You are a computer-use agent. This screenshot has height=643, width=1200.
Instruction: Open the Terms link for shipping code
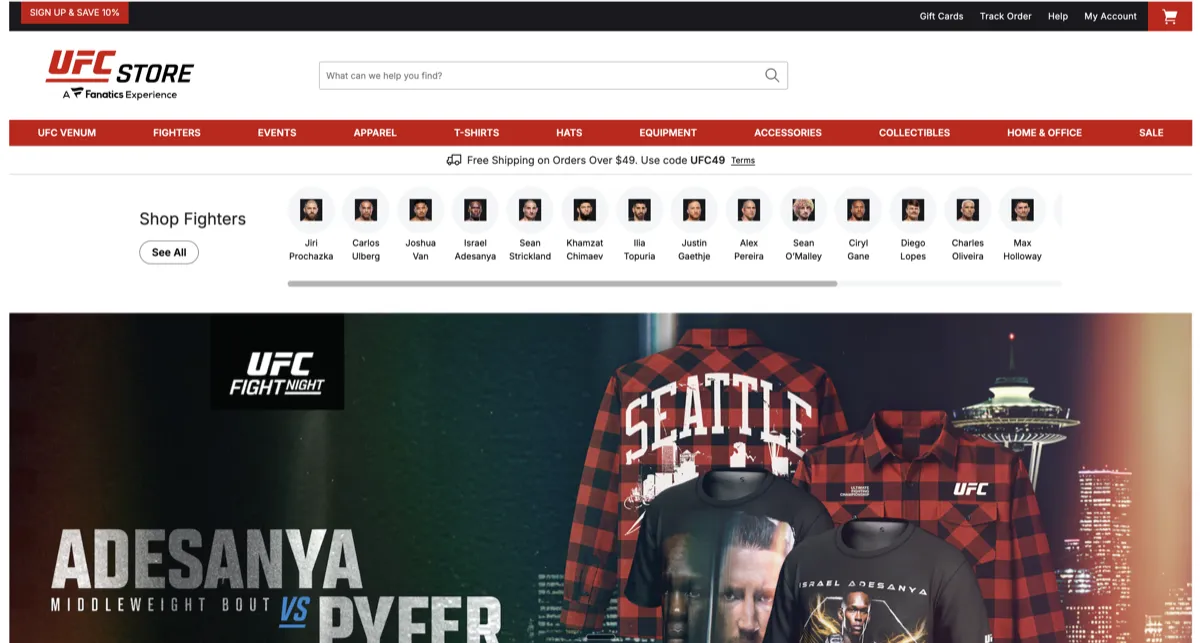click(x=742, y=160)
